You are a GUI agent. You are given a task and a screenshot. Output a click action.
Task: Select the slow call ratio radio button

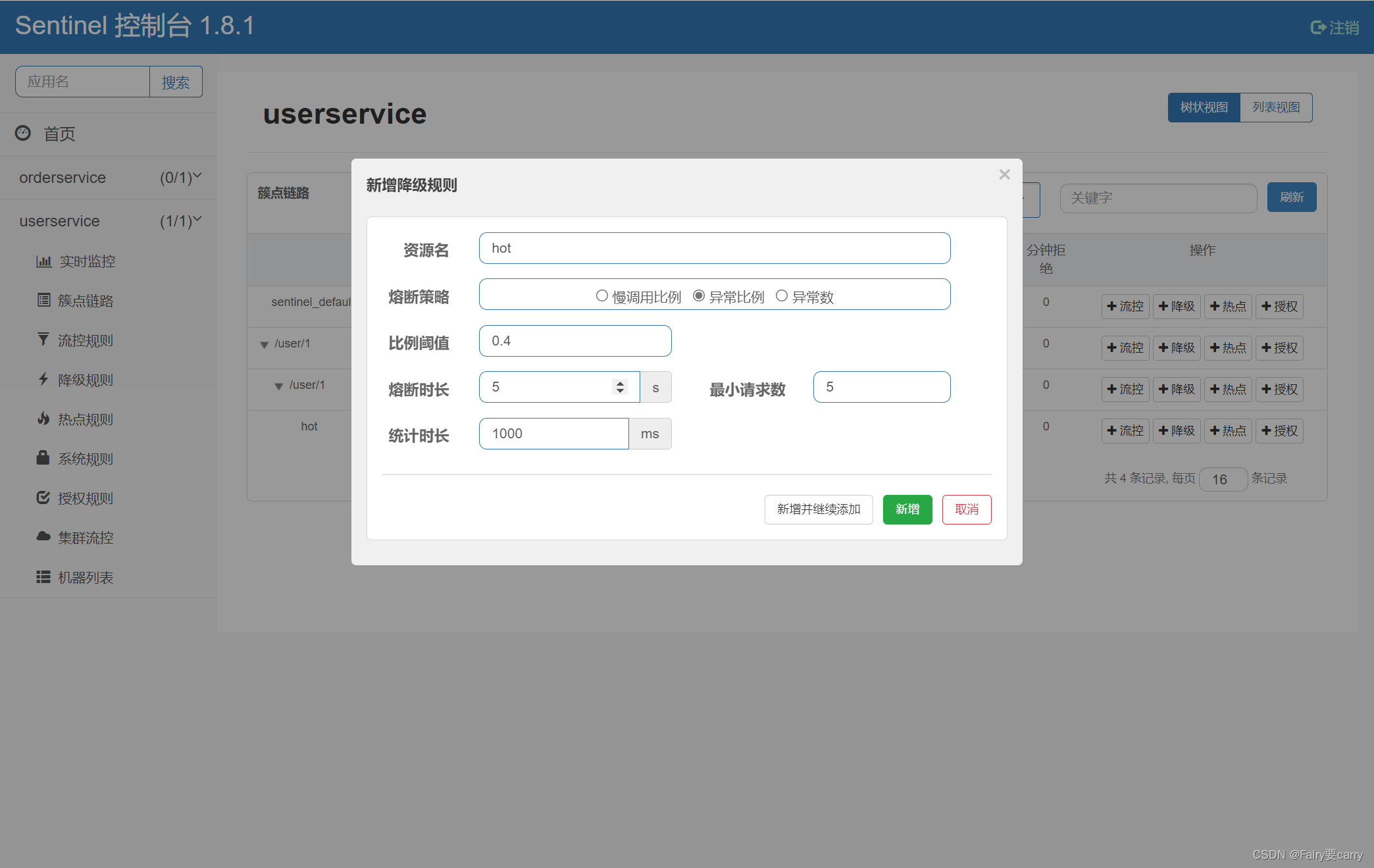[x=601, y=296]
